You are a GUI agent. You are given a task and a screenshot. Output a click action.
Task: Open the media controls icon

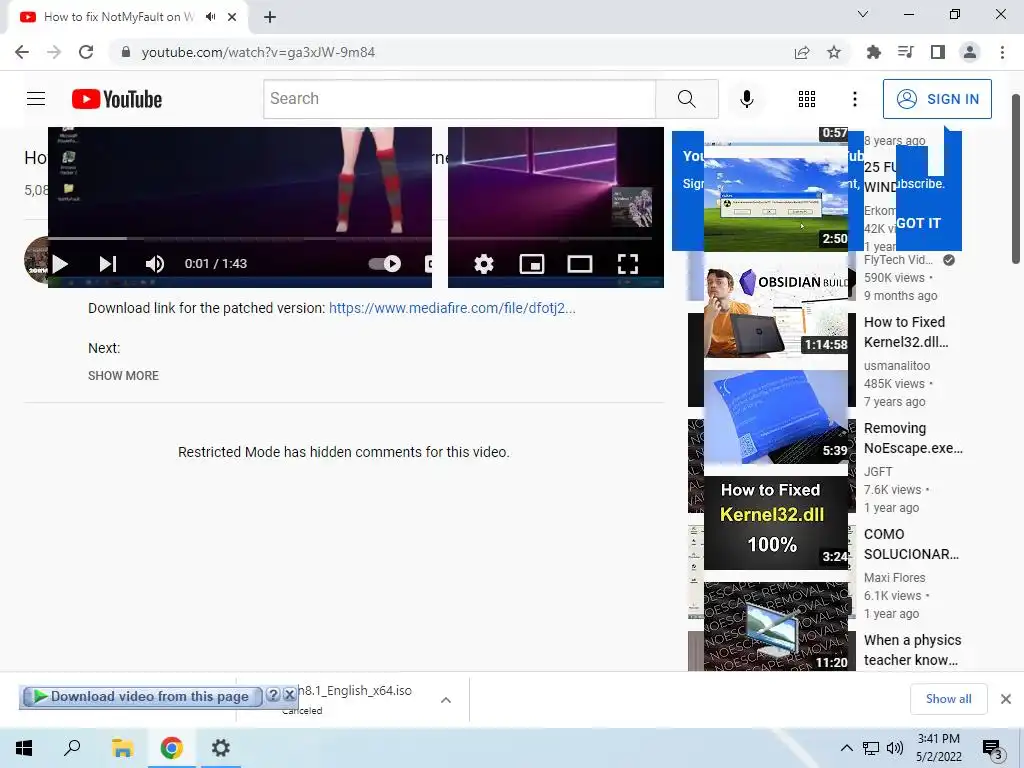905,52
